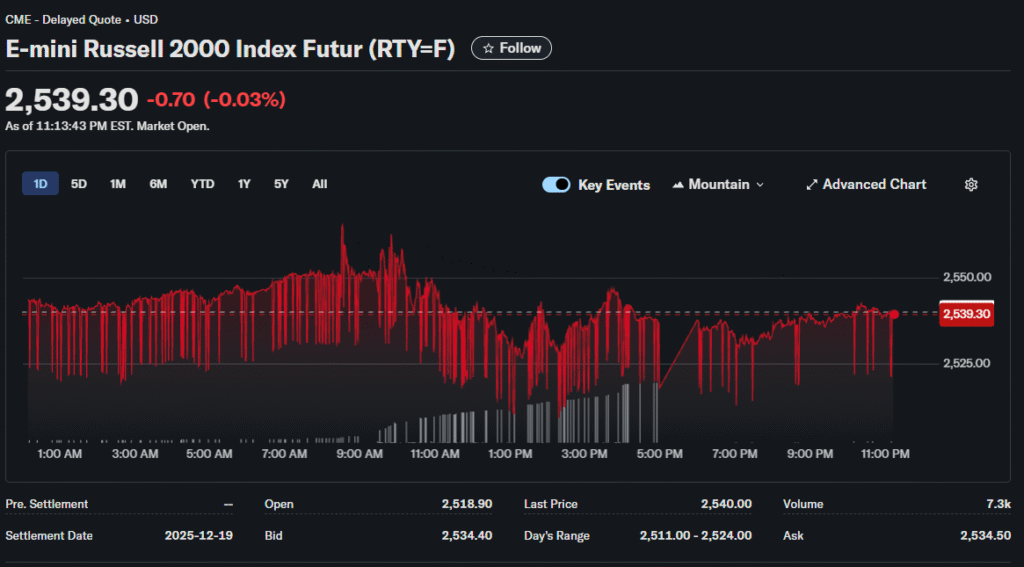This screenshot has width=1024, height=567.
Task: Display the All time range
Action: pos(319,184)
